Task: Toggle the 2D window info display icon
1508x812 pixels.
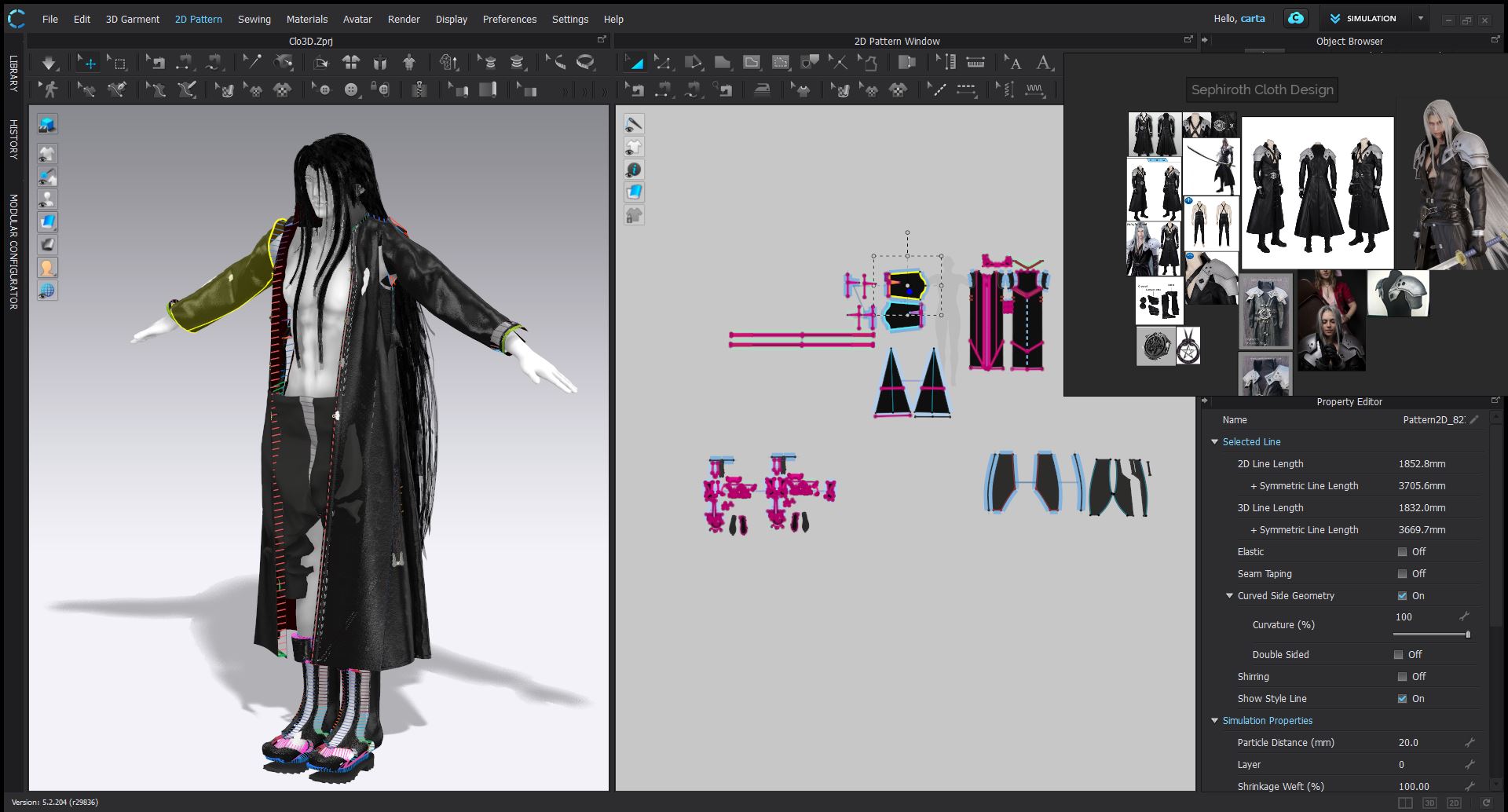Action: point(634,170)
